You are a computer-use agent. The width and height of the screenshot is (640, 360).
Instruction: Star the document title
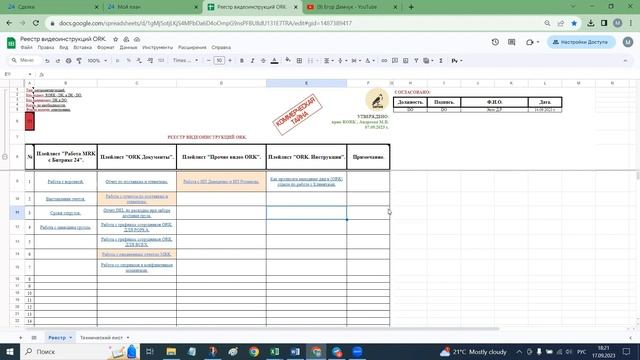click(x=116, y=39)
